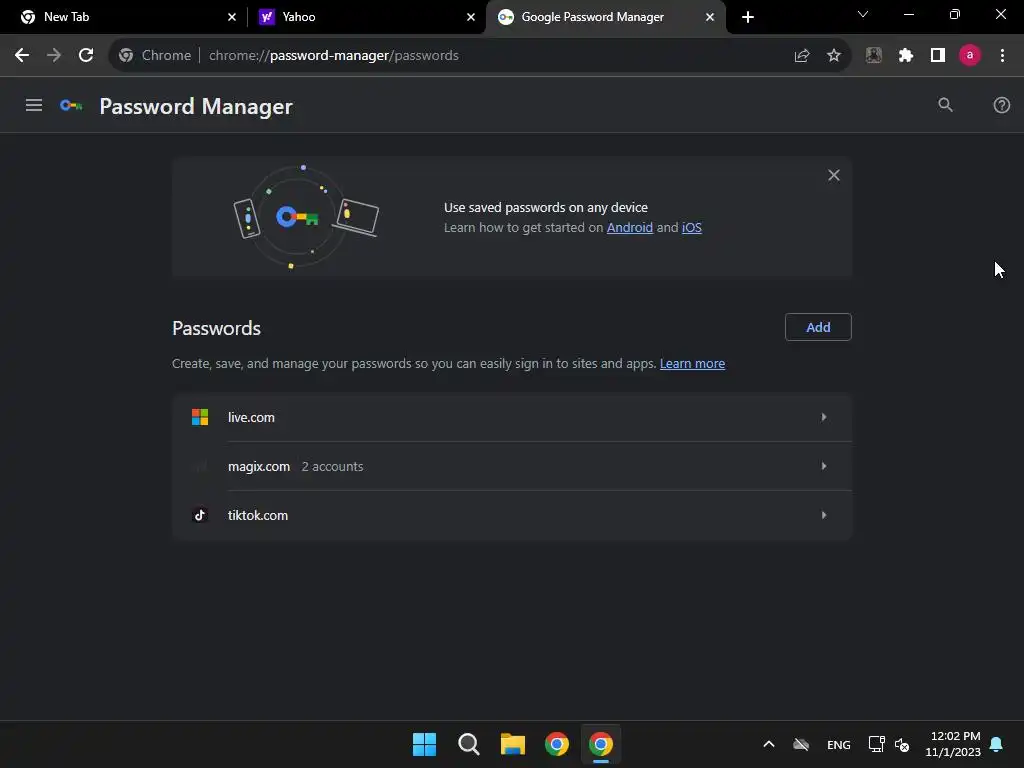
Task: Click the muted volume tray icon
Action: [x=902, y=744]
